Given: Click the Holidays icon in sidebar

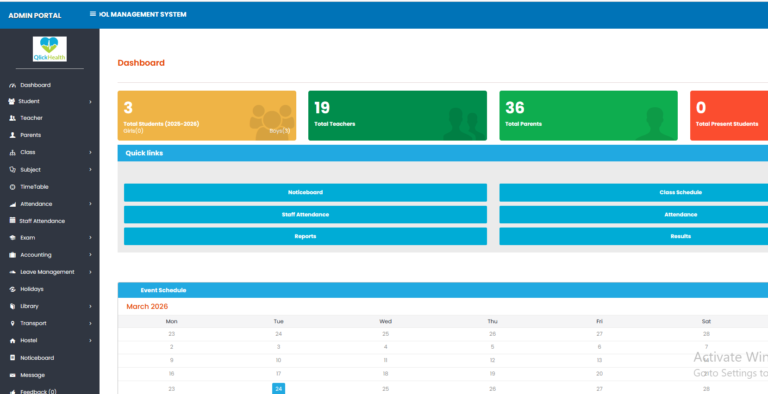Looking at the screenshot, I should point(13,289).
